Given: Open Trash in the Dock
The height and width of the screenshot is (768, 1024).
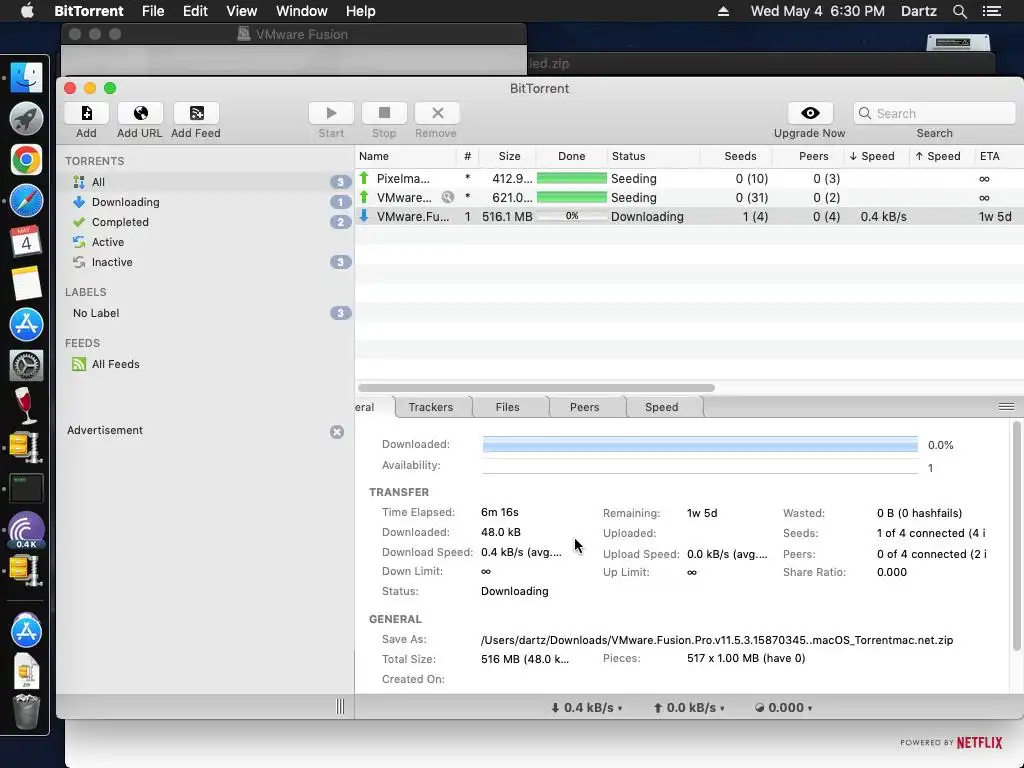Looking at the screenshot, I should pos(26,711).
